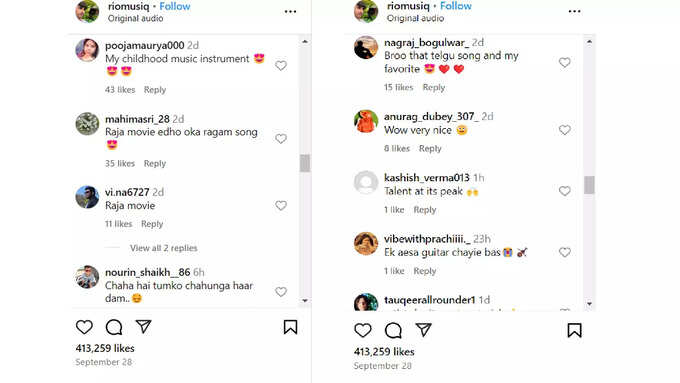
Task: Share the post using right panel paper-plane icon
Action: (423, 330)
